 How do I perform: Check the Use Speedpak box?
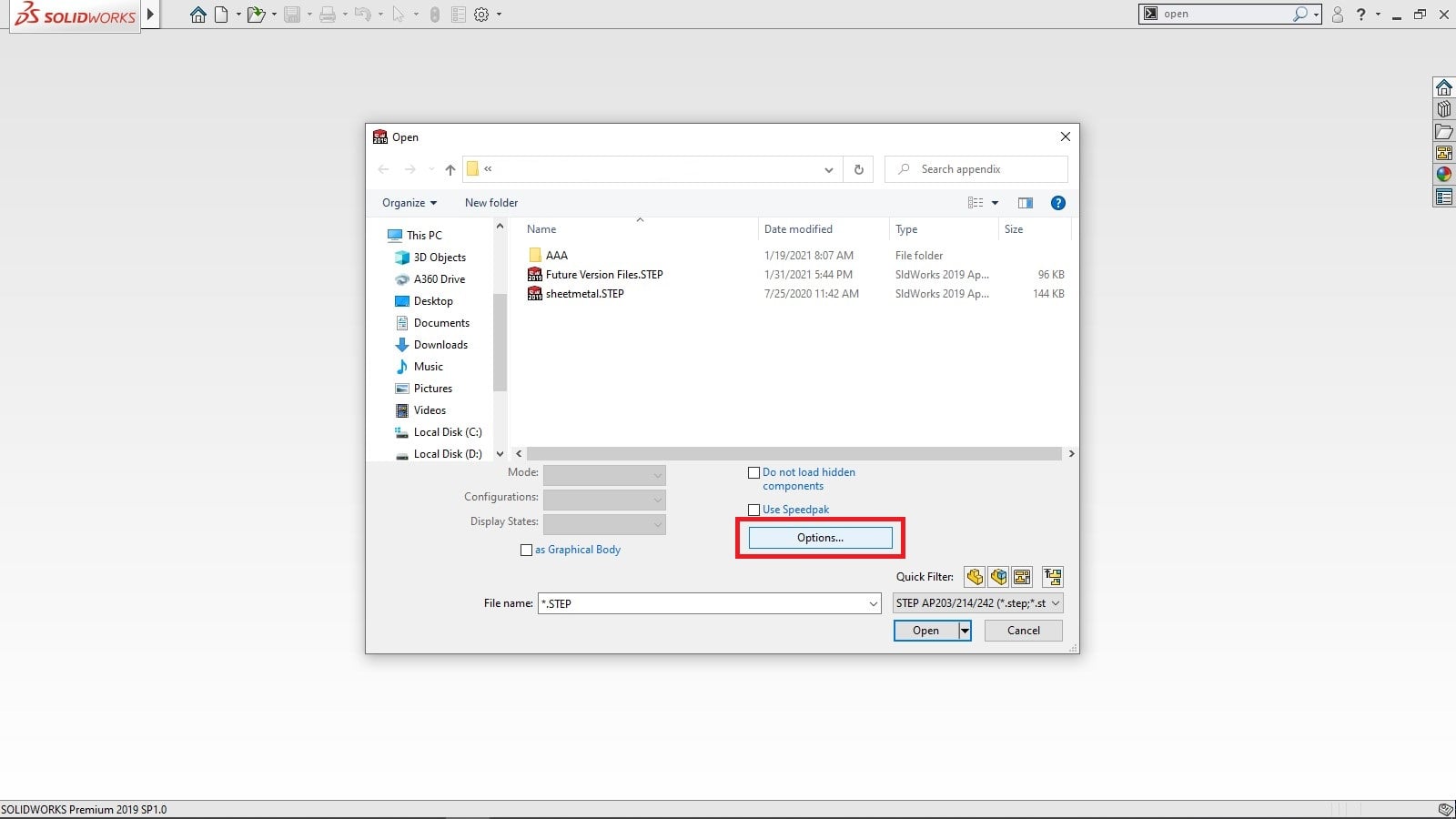pos(753,511)
